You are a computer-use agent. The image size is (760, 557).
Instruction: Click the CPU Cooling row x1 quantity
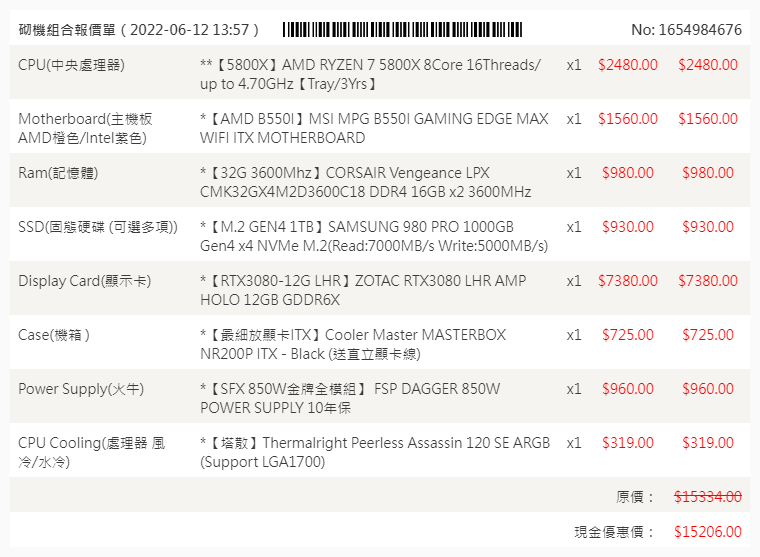[574, 443]
